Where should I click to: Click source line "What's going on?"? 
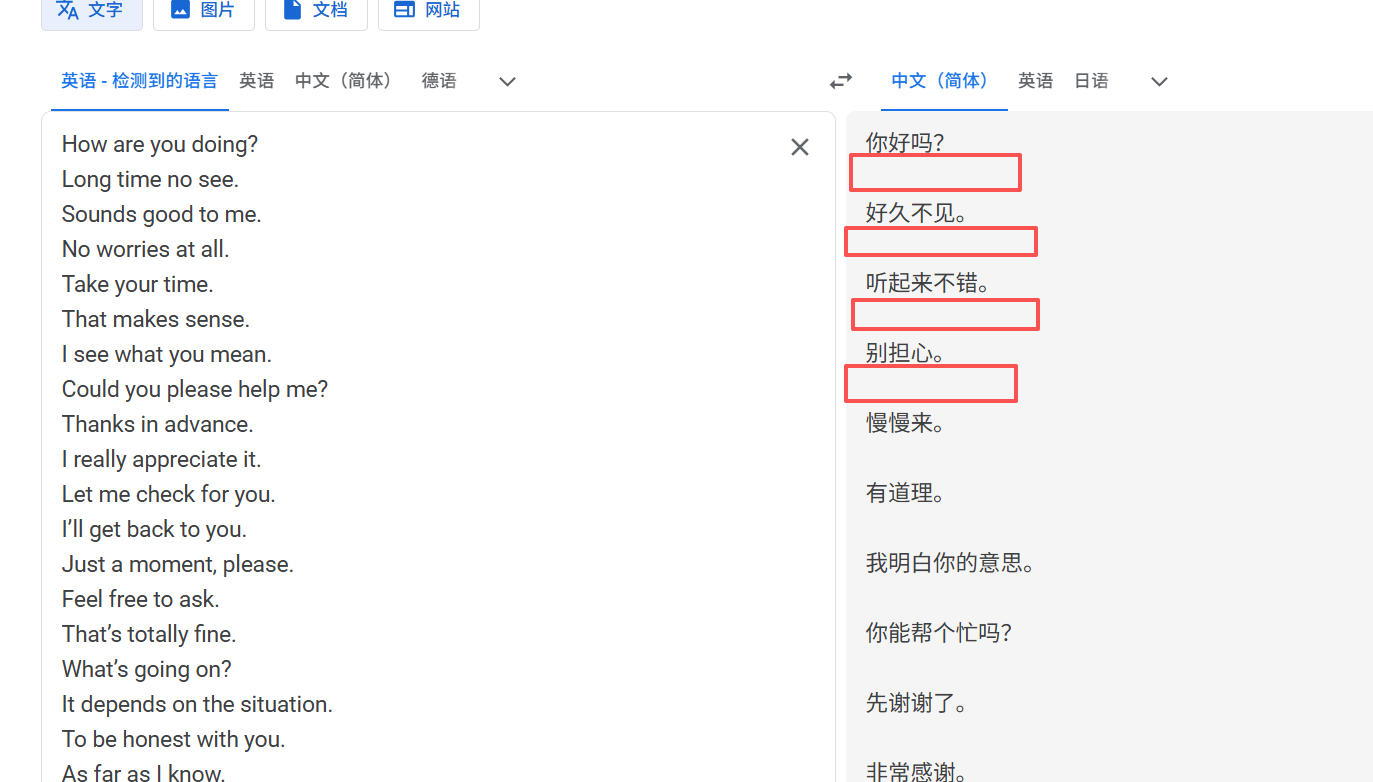coord(147,669)
